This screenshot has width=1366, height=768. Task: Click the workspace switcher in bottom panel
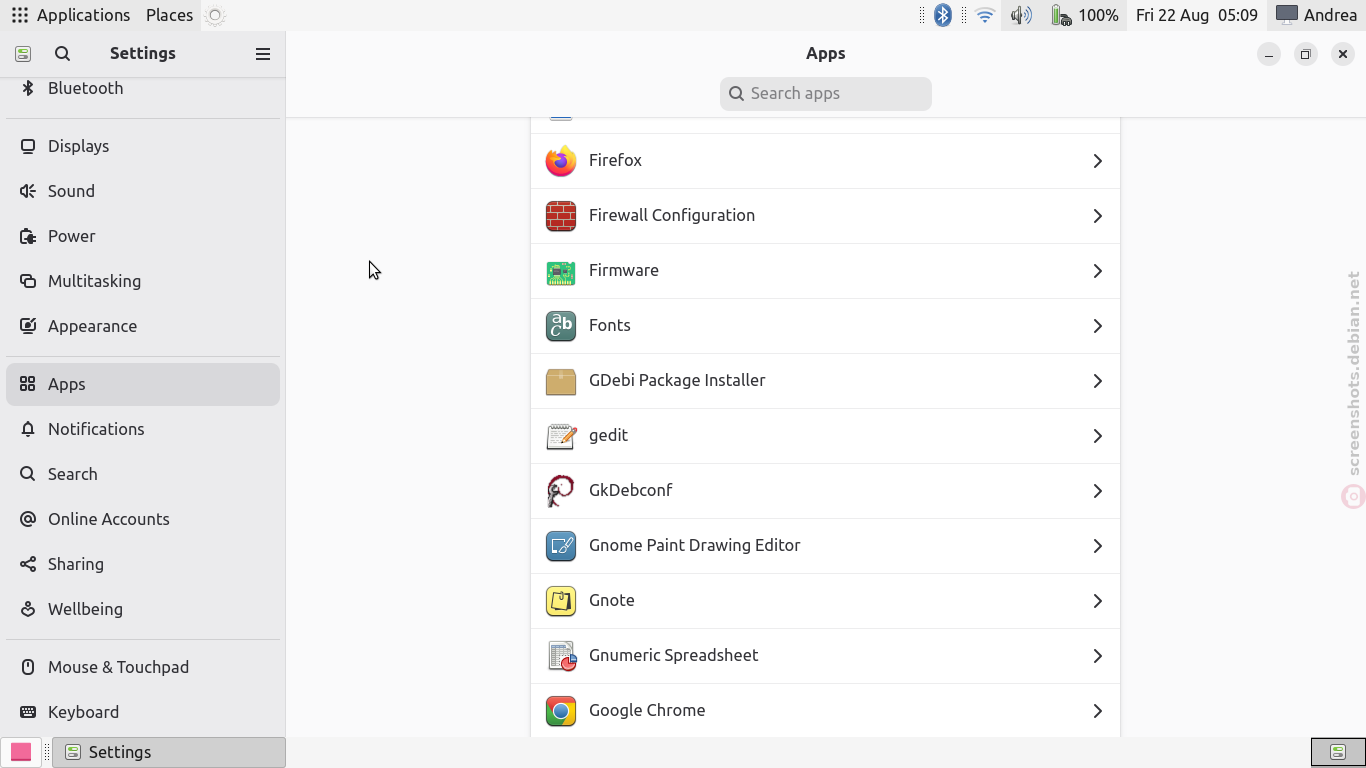coord(1338,752)
